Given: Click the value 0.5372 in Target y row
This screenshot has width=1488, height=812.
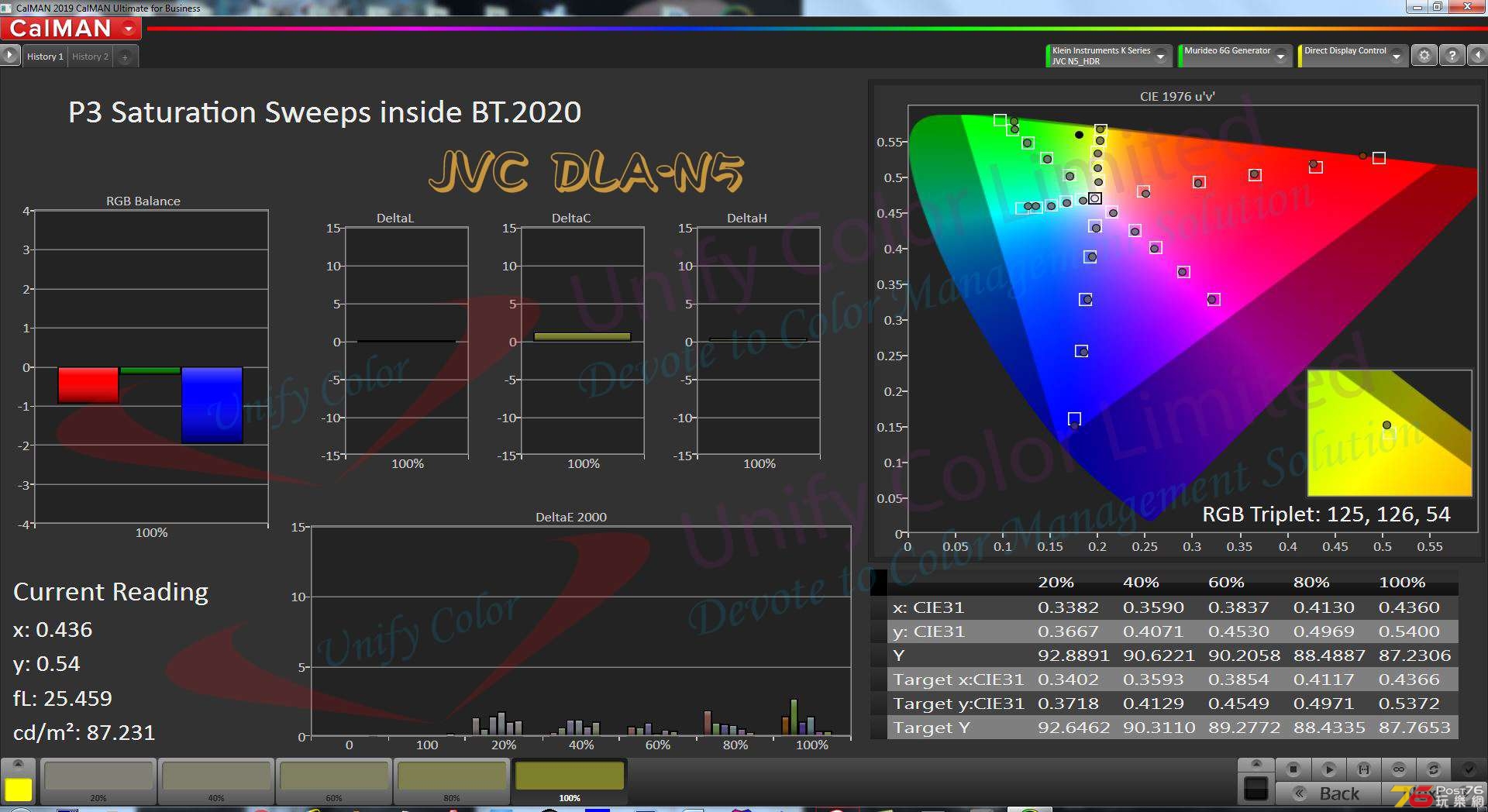Looking at the screenshot, I should tap(1409, 704).
